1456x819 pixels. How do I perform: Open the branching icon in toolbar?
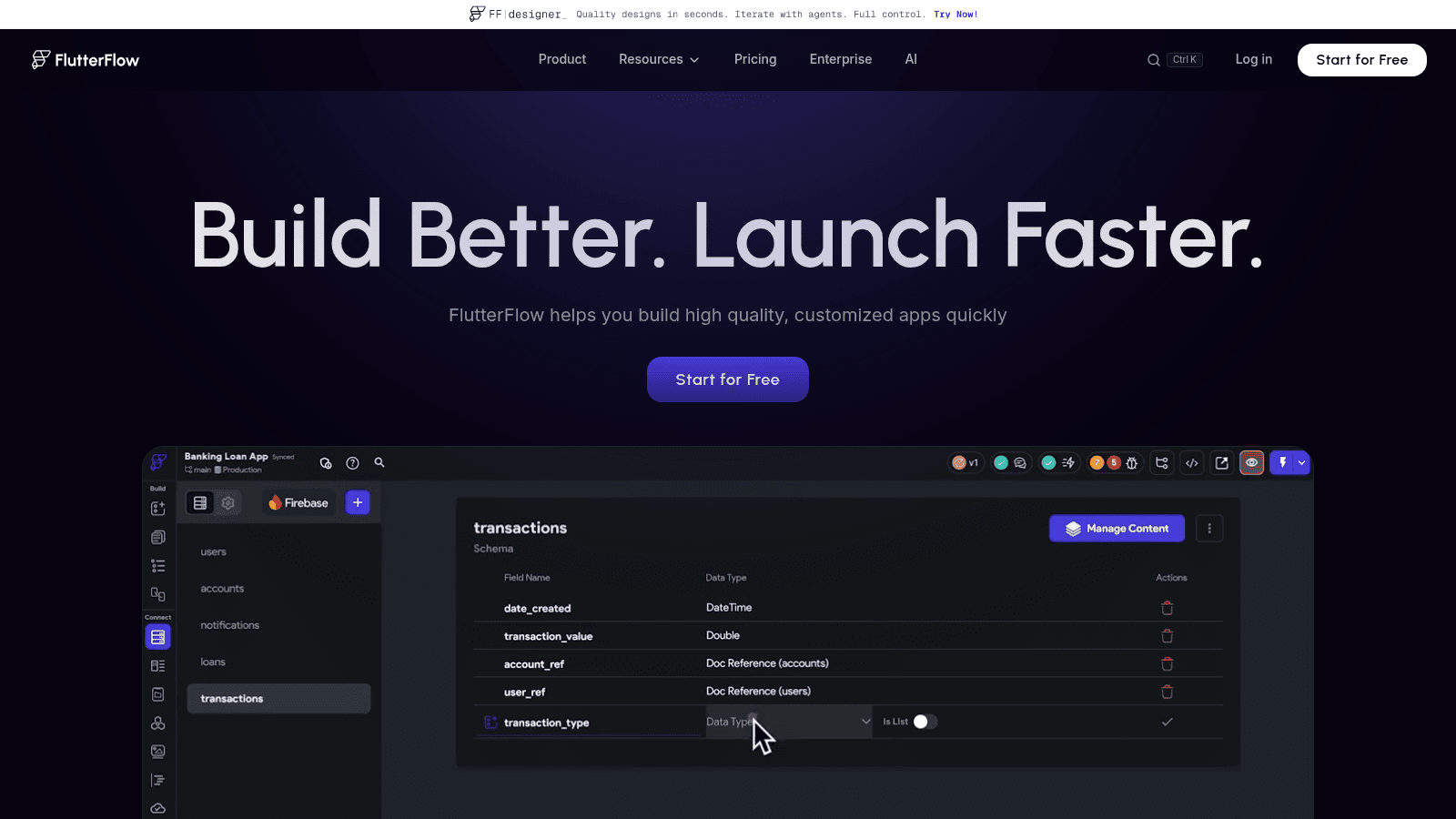point(1162,463)
